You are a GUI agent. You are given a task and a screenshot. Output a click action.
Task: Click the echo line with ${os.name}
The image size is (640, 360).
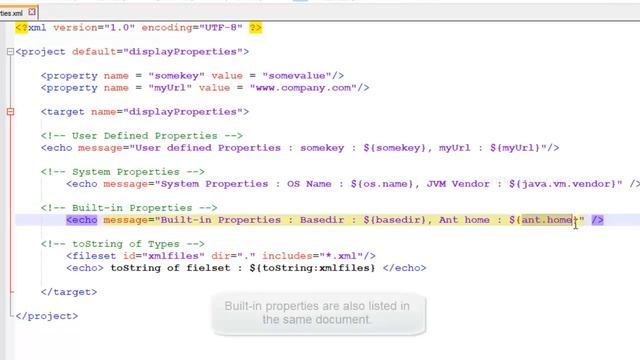[353, 184]
